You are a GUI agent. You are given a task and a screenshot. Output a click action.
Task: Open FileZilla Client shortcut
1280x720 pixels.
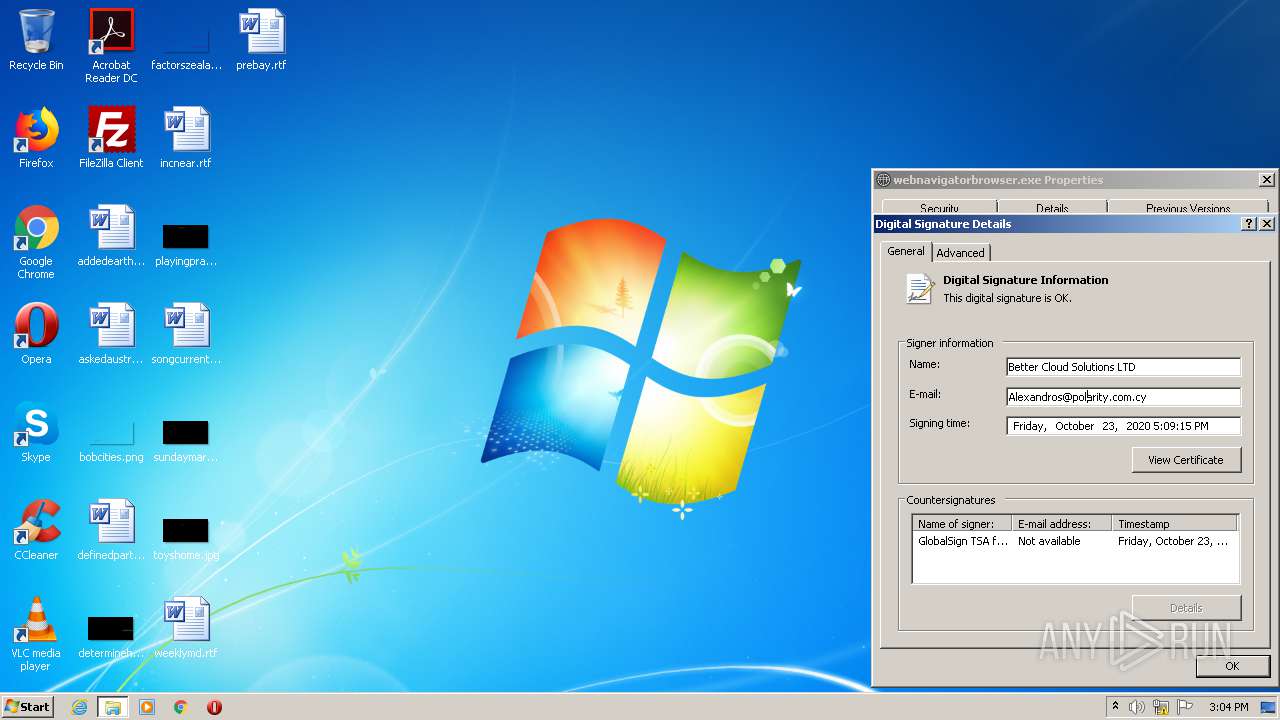pyautogui.click(x=111, y=138)
